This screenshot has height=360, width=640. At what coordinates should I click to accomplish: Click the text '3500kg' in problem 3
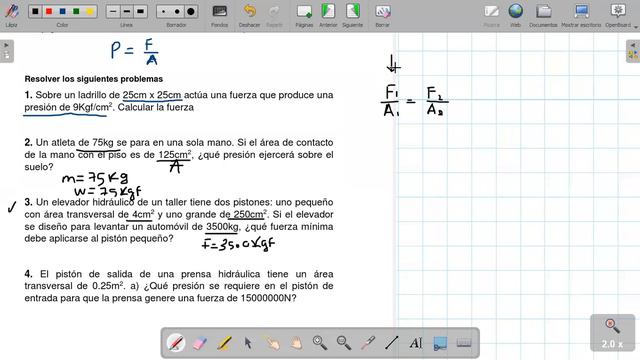tap(222, 227)
